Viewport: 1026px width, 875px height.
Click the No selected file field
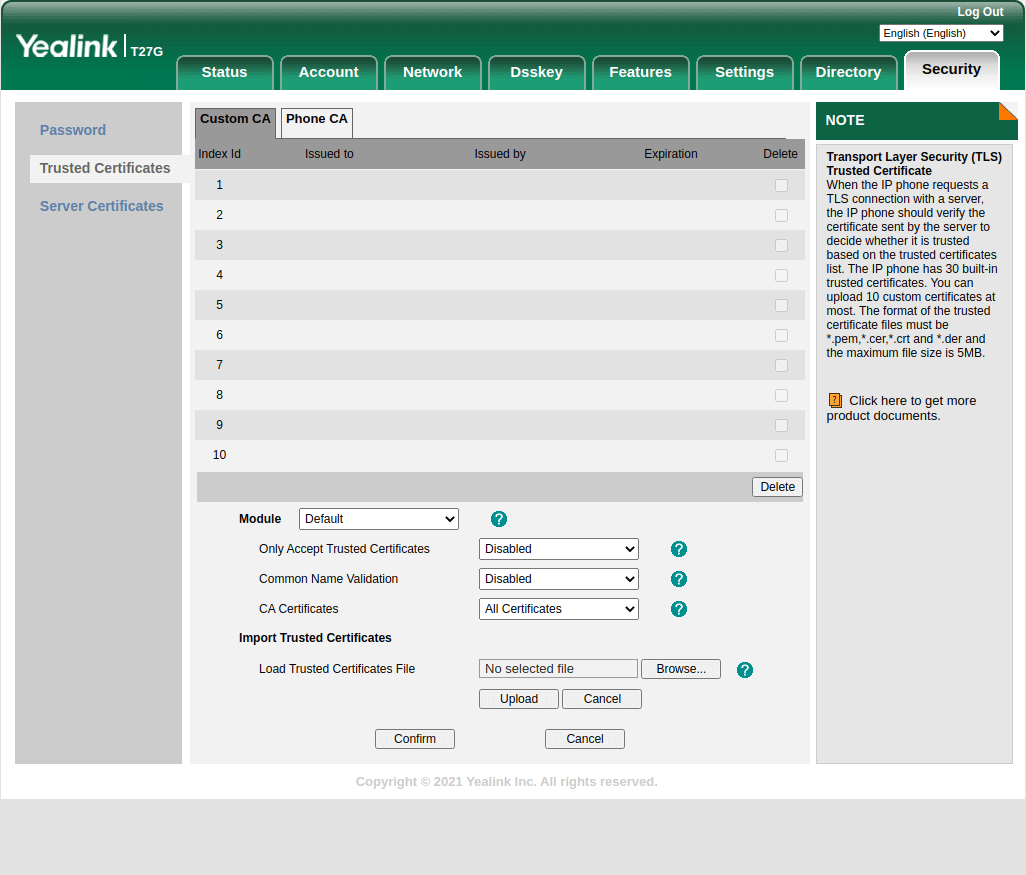pyautogui.click(x=558, y=669)
